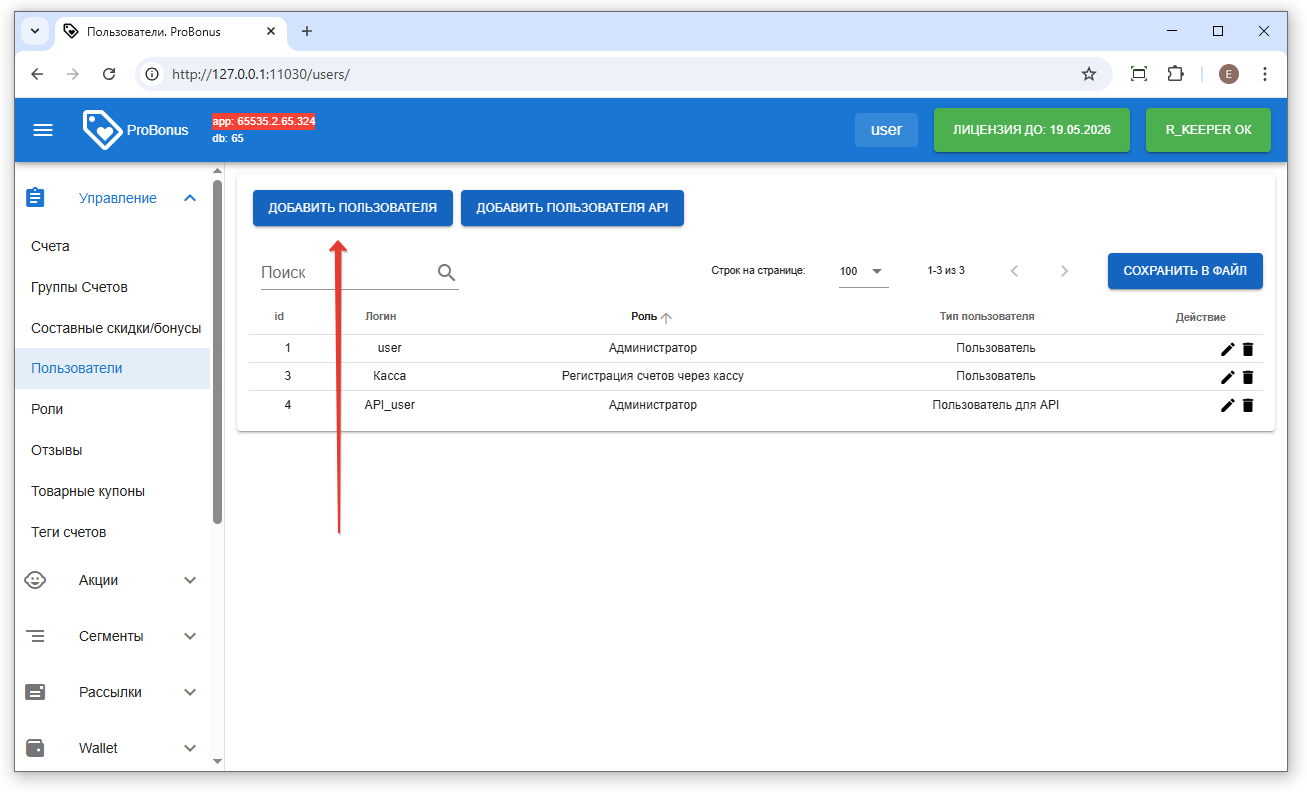Expand the Рассылки menu section
This screenshot has width=1307, height=792.
tap(190, 692)
